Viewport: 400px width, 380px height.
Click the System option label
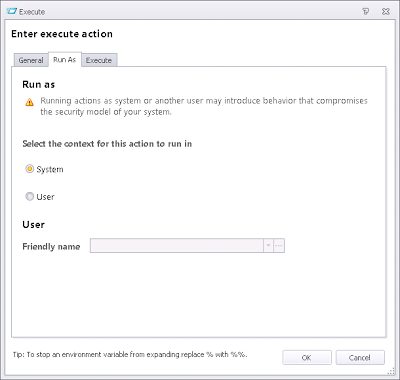[x=50, y=169]
